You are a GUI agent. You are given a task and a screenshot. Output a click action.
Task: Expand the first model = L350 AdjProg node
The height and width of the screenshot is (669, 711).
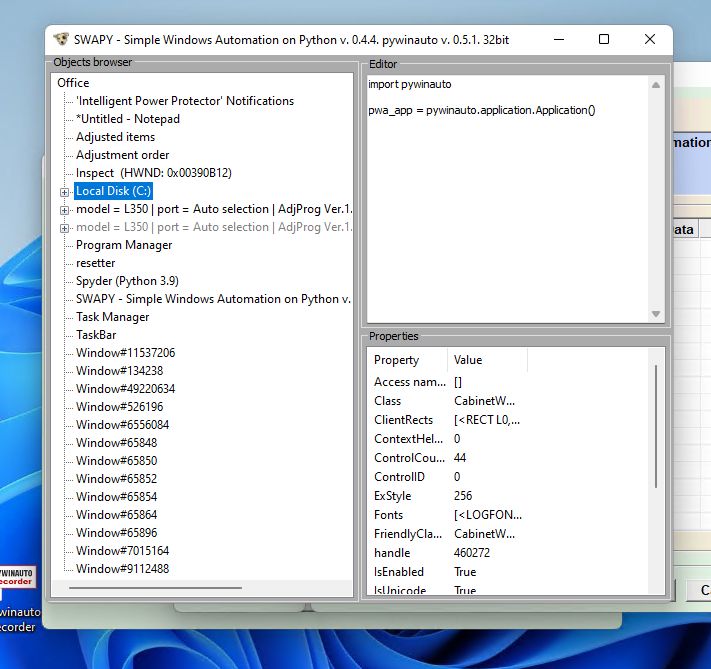(x=64, y=210)
